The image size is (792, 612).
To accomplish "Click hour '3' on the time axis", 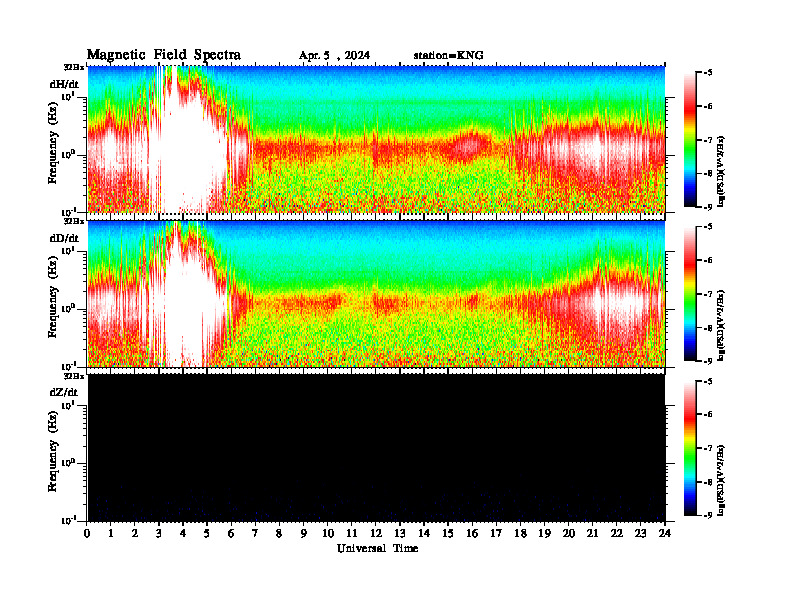I will (x=159, y=533).
